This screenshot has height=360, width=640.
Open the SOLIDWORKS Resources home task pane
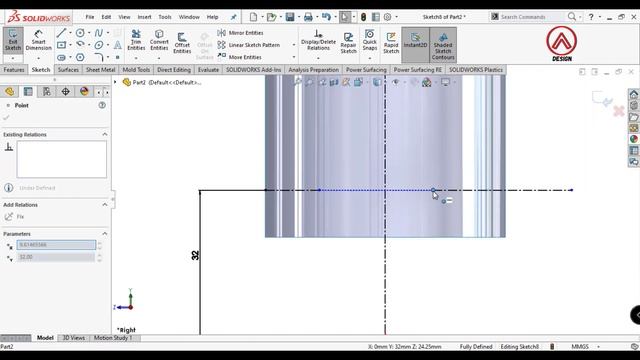pos(633,94)
